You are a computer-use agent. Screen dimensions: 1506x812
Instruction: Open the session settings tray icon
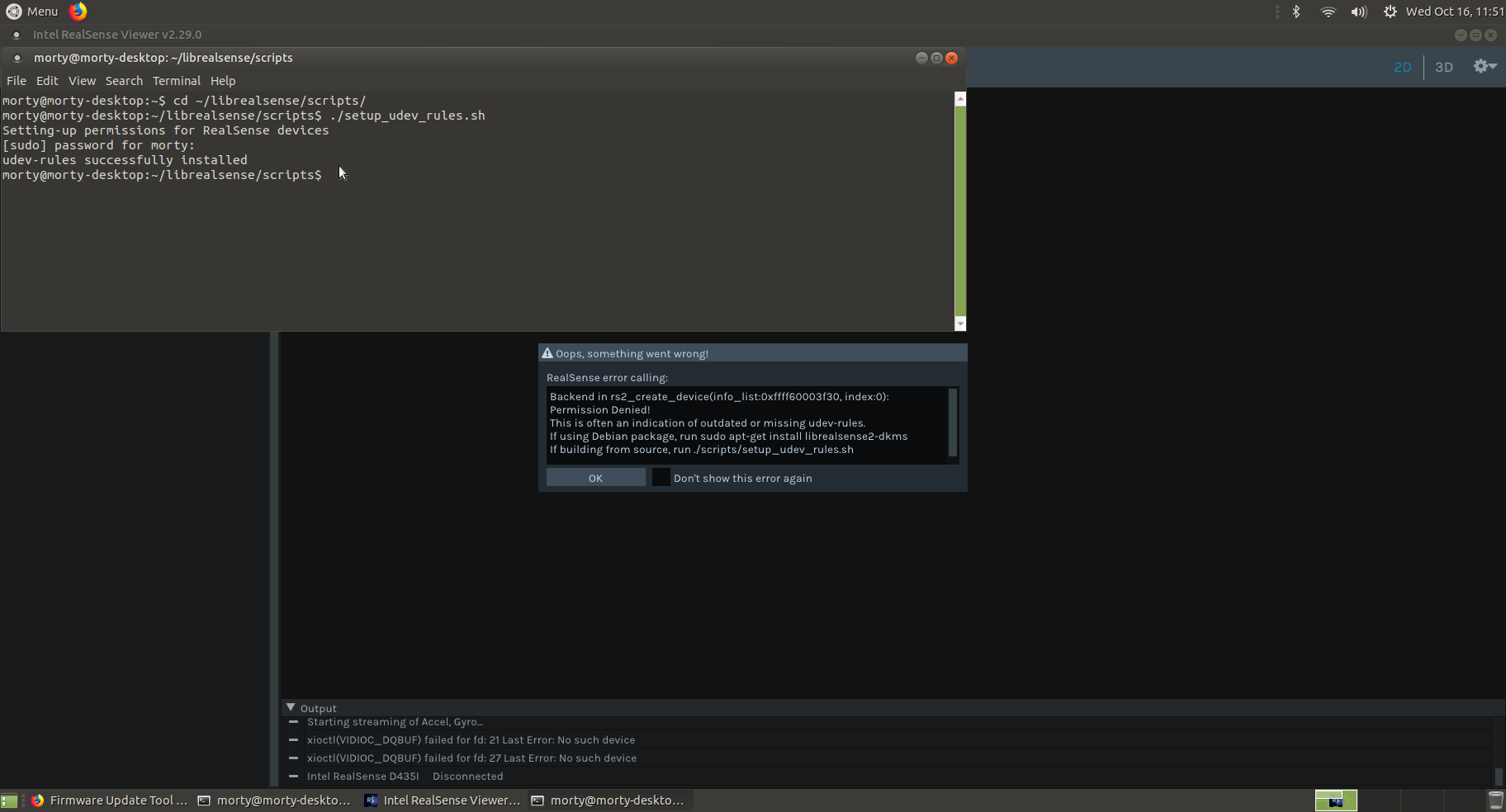[1390, 12]
